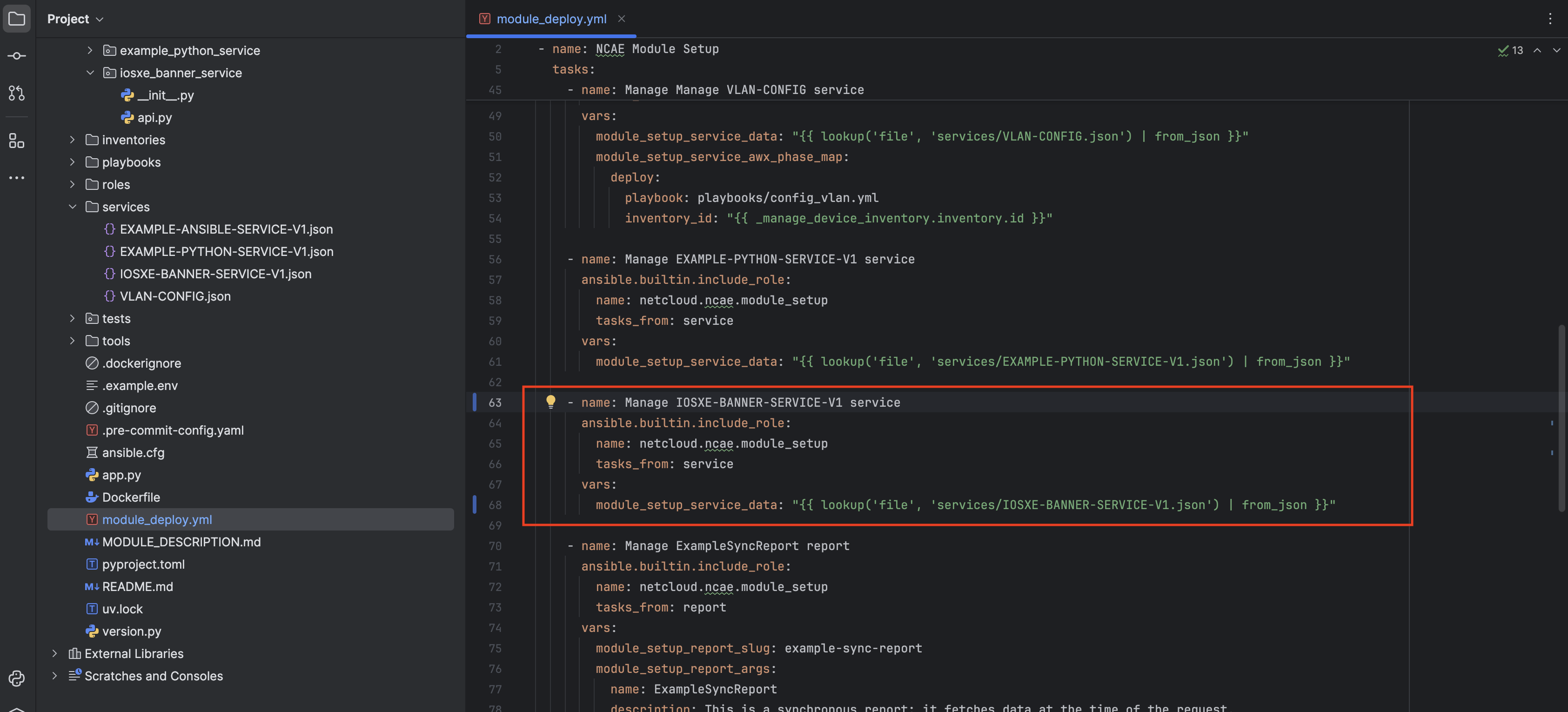Open EXAMPLE-ANSIBLE-SERVICE-V1.json file
This screenshot has width=1568, height=712.
[x=226, y=229]
